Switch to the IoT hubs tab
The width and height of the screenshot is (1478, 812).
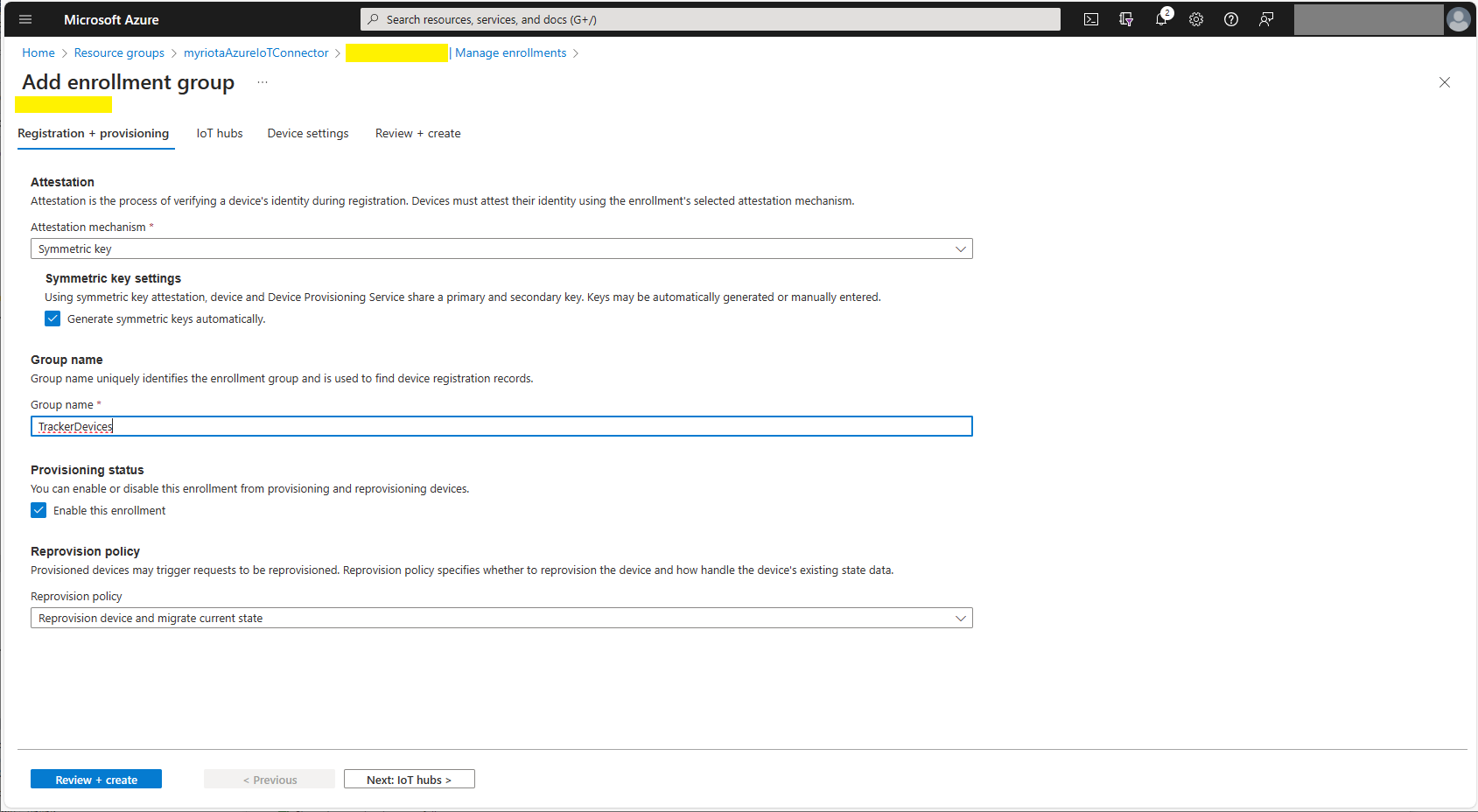(x=220, y=134)
